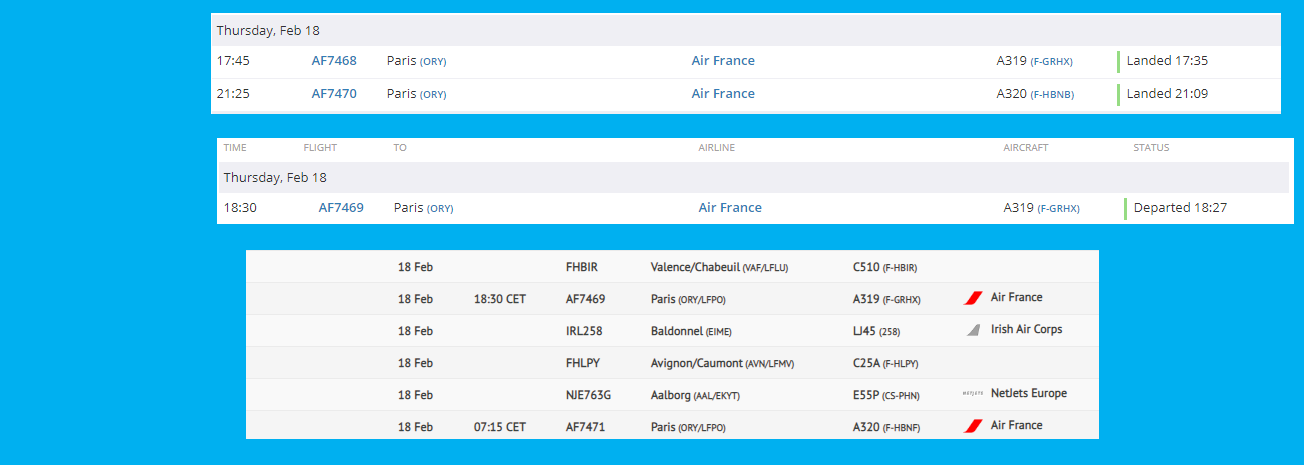Screen dimensions: 1304x465
Task: Click AF7469 in bottom table
Action: point(585,299)
